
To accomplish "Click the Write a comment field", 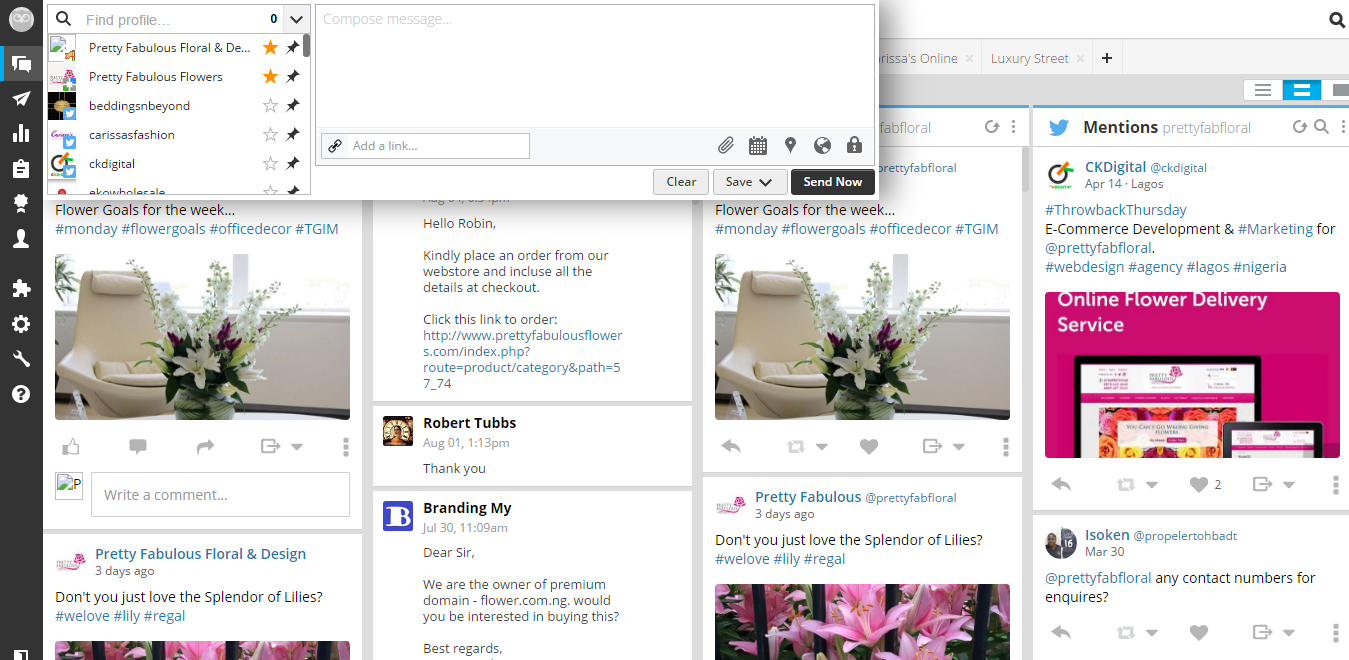I will click(220, 494).
